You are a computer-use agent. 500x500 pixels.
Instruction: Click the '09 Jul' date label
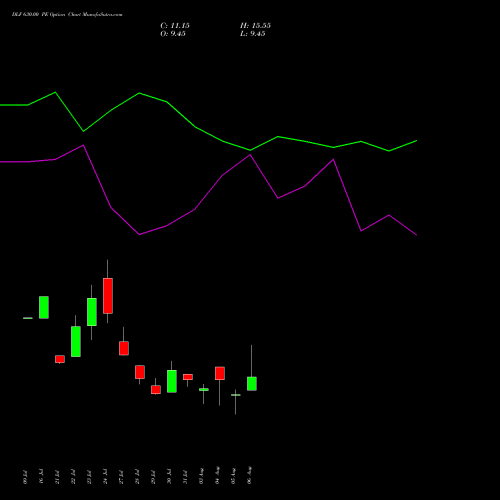(25, 477)
